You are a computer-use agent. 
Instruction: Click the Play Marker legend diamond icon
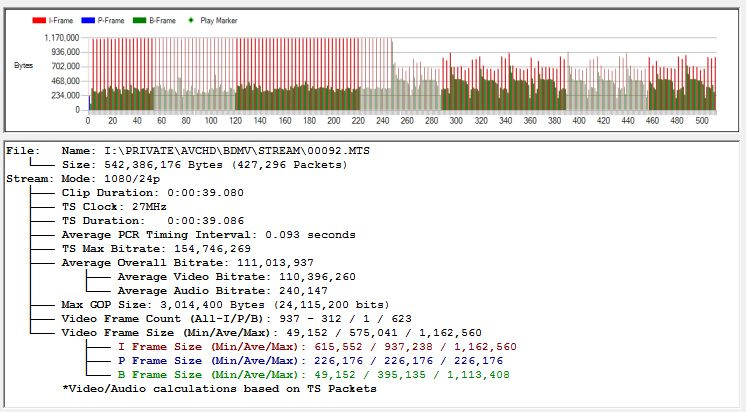click(x=191, y=20)
